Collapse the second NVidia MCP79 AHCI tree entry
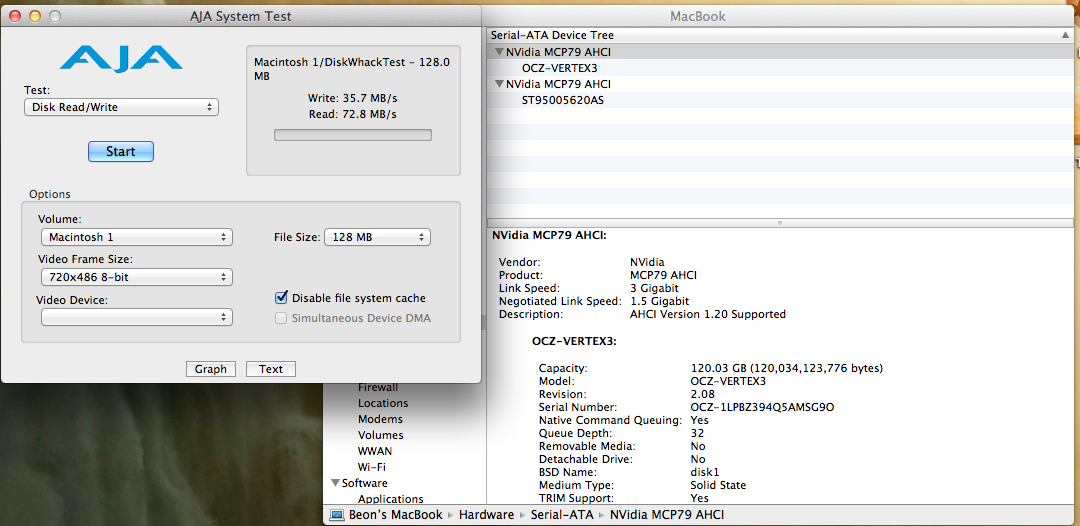This screenshot has height=526, width=1080. pos(499,84)
